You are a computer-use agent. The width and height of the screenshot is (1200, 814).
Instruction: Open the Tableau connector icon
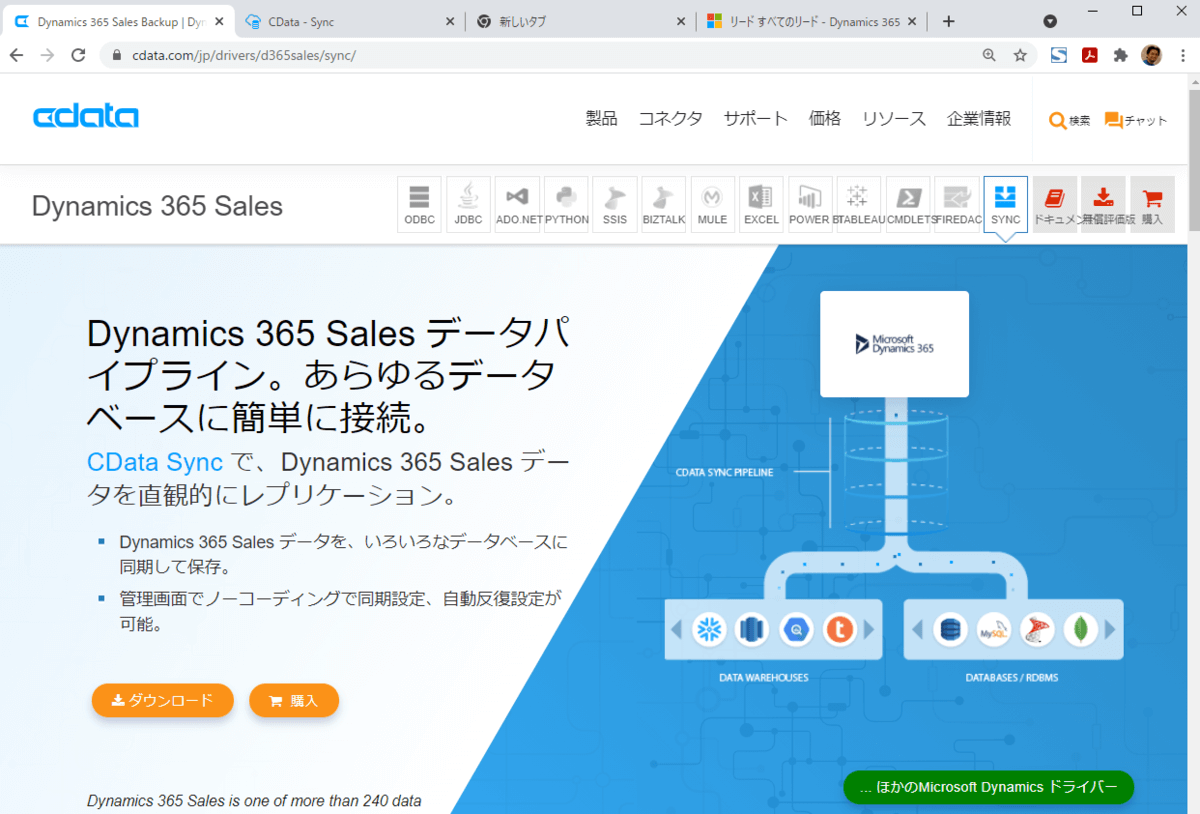point(859,204)
